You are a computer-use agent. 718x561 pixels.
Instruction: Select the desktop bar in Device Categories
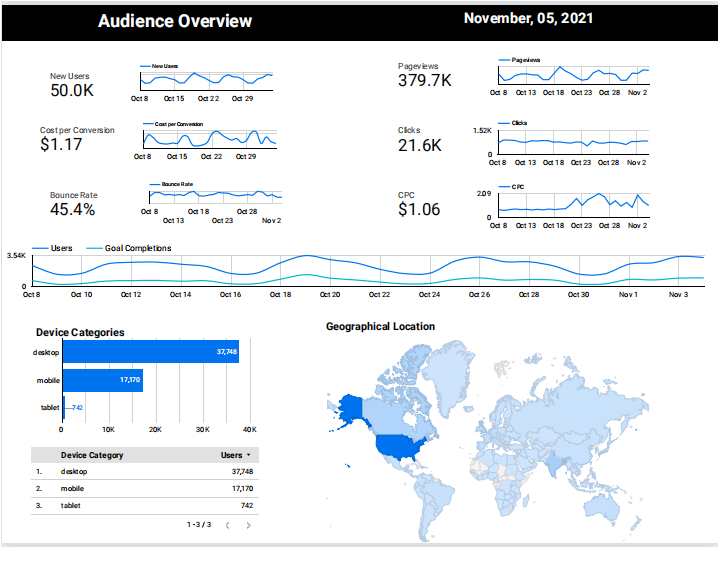click(x=150, y=352)
